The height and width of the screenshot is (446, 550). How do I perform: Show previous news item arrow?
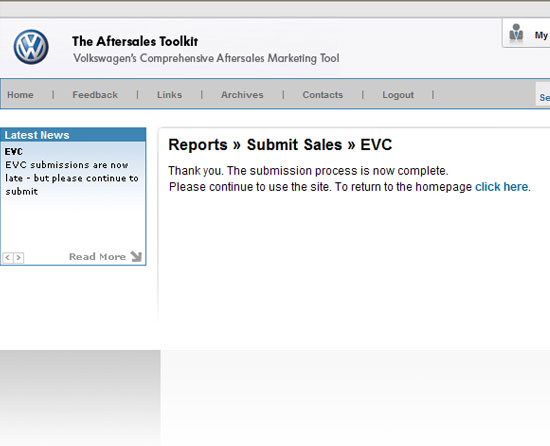pyautogui.click(x=7, y=258)
